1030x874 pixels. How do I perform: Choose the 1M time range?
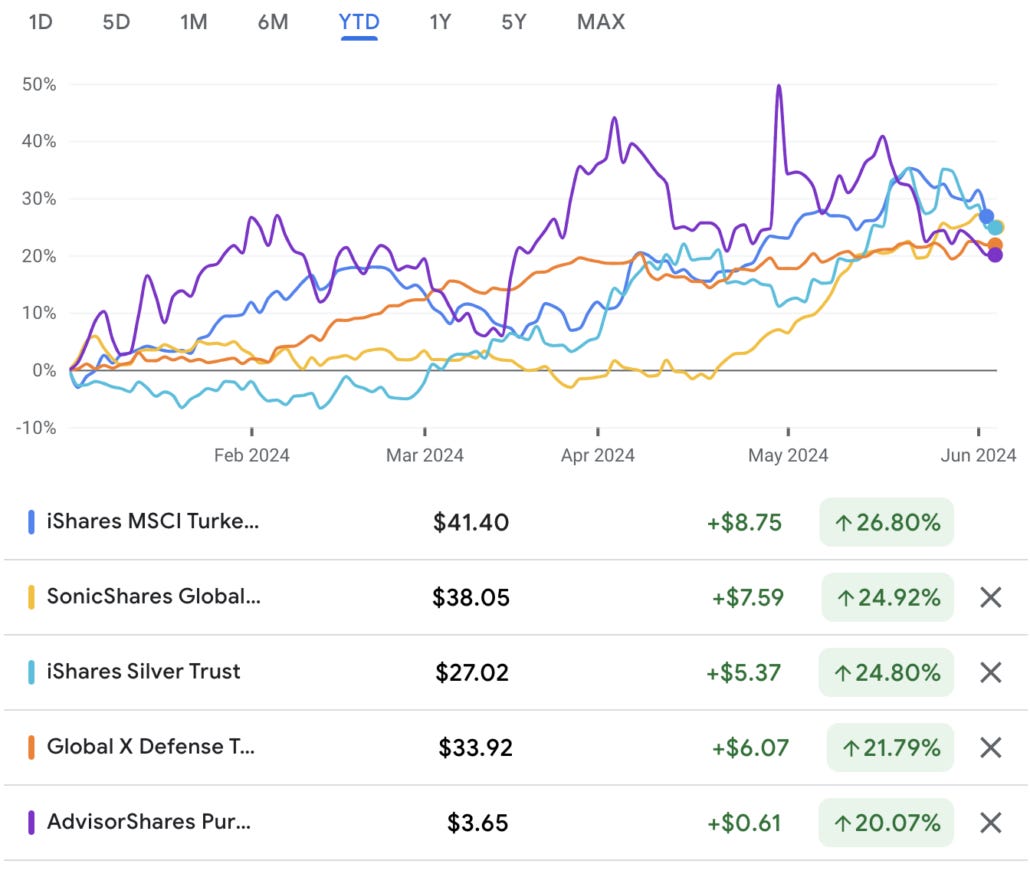tap(194, 22)
